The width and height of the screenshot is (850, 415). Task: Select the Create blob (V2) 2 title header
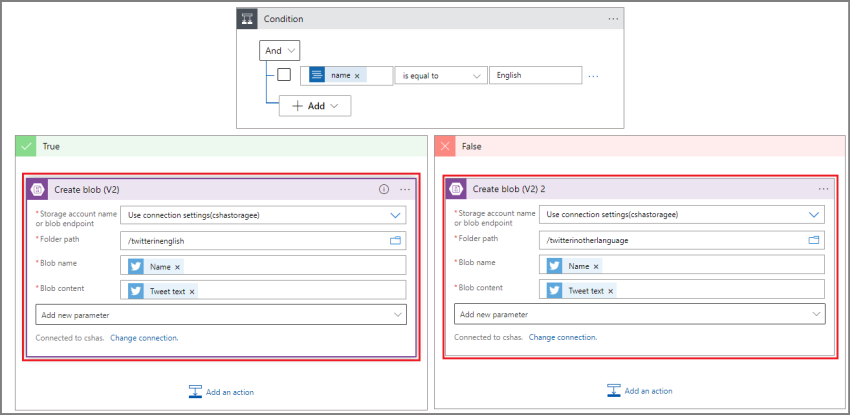[509, 189]
